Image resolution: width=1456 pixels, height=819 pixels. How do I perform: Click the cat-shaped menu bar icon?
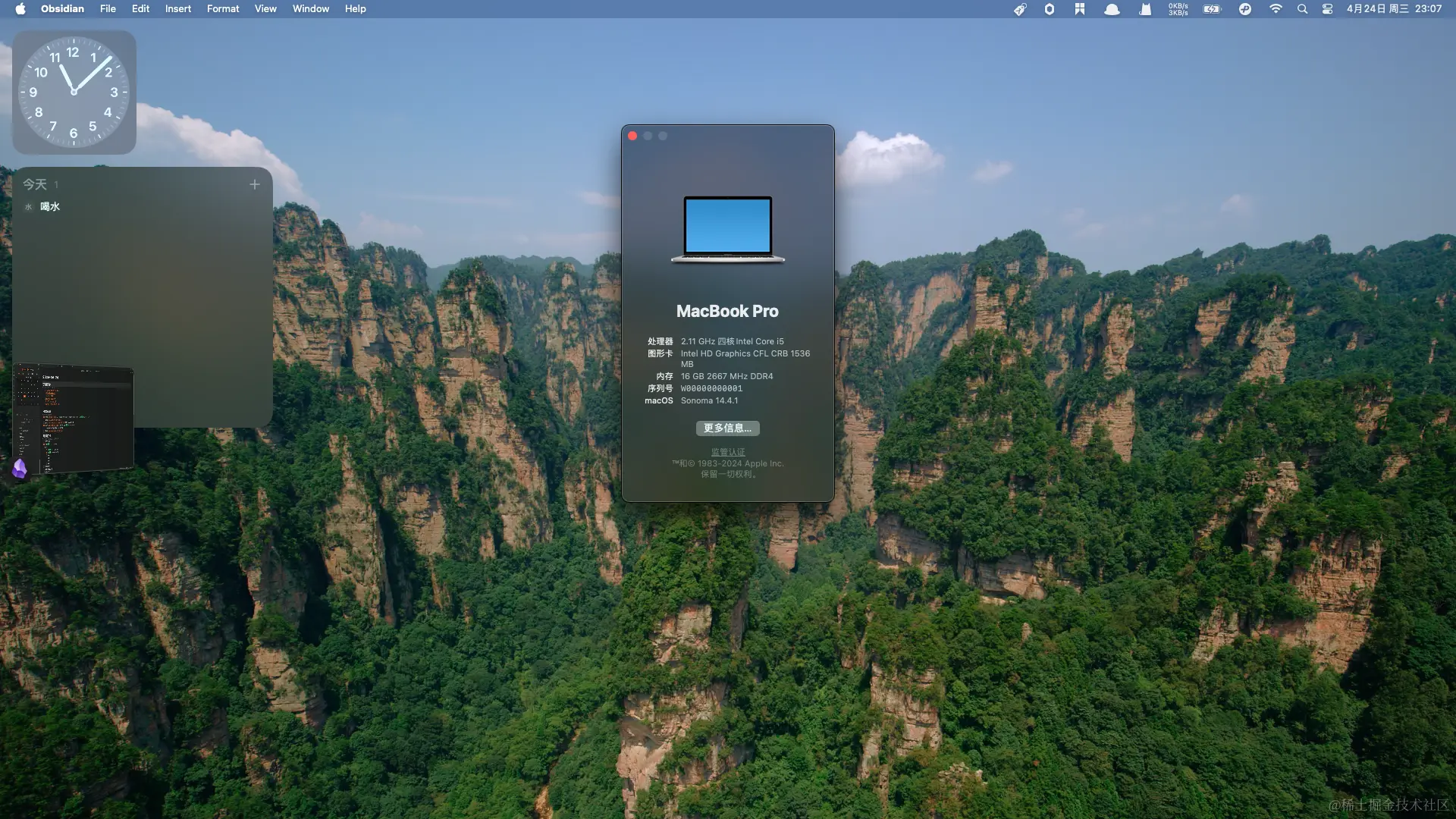(x=1145, y=9)
